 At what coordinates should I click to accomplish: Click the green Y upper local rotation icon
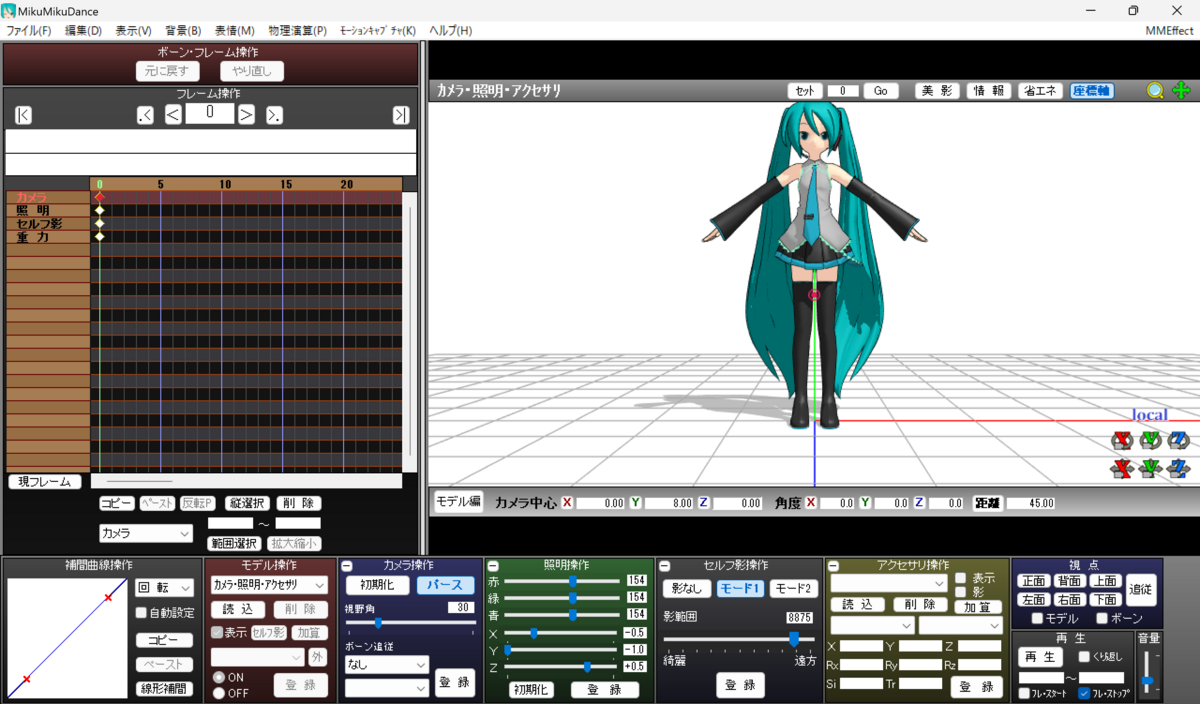[x=1150, y=440]
